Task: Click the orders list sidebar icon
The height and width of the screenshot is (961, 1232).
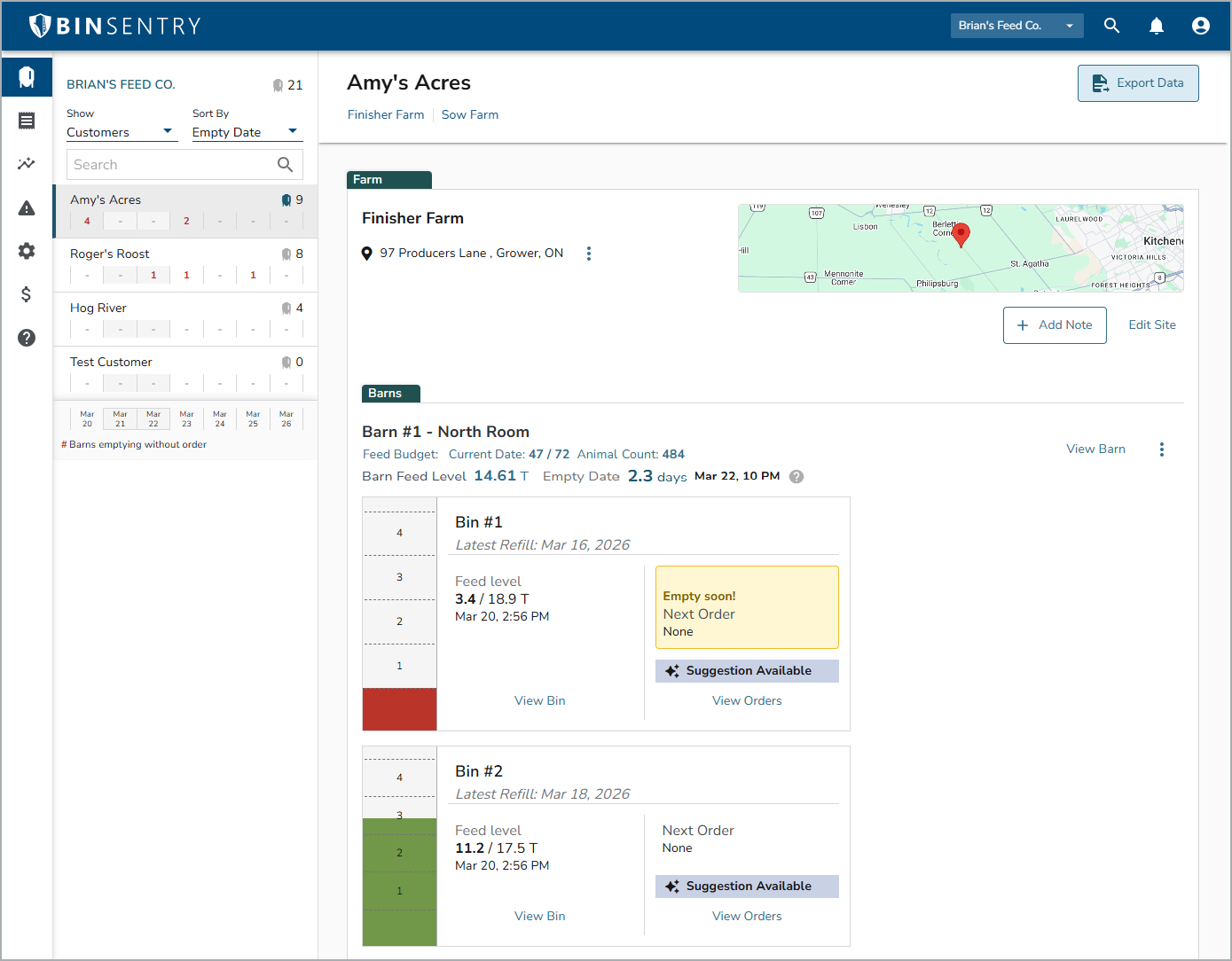Action: 27,121
